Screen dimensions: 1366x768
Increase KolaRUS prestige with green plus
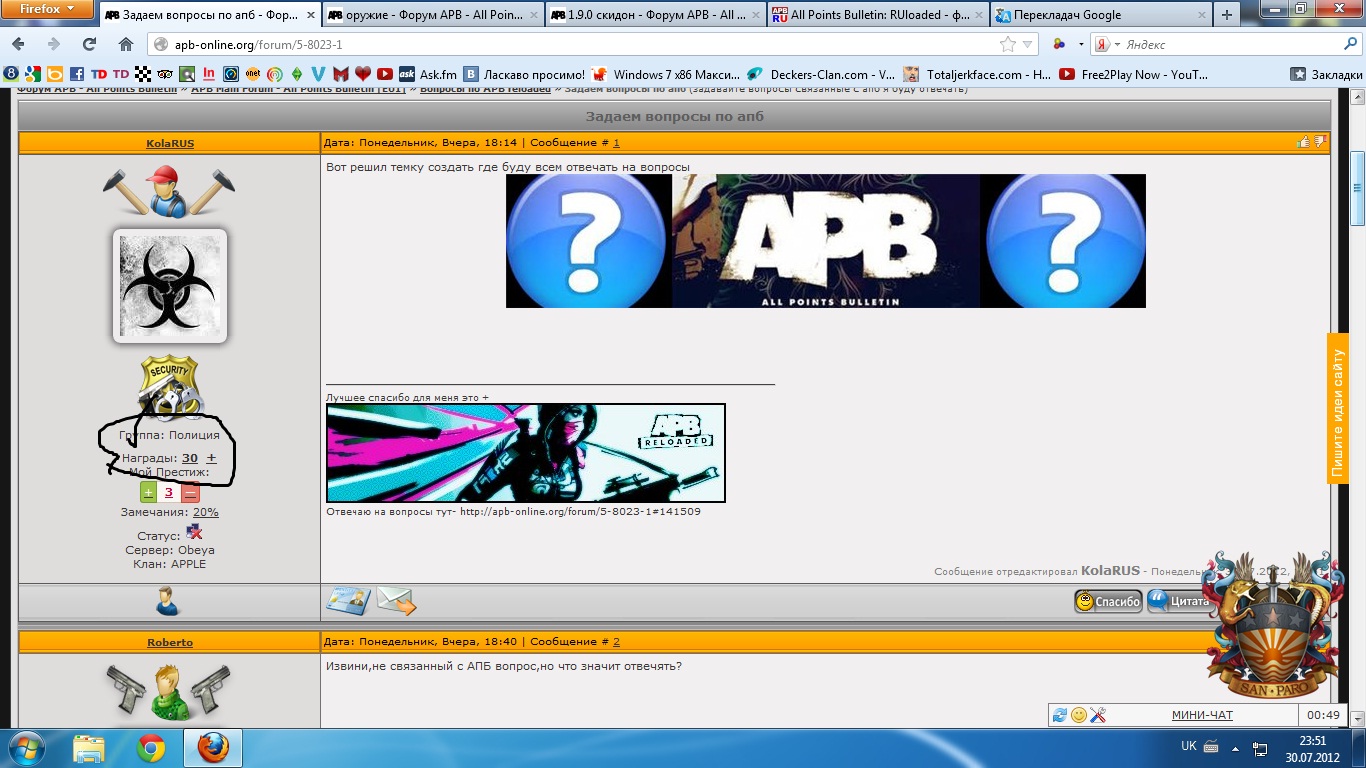tap(148, 492)
